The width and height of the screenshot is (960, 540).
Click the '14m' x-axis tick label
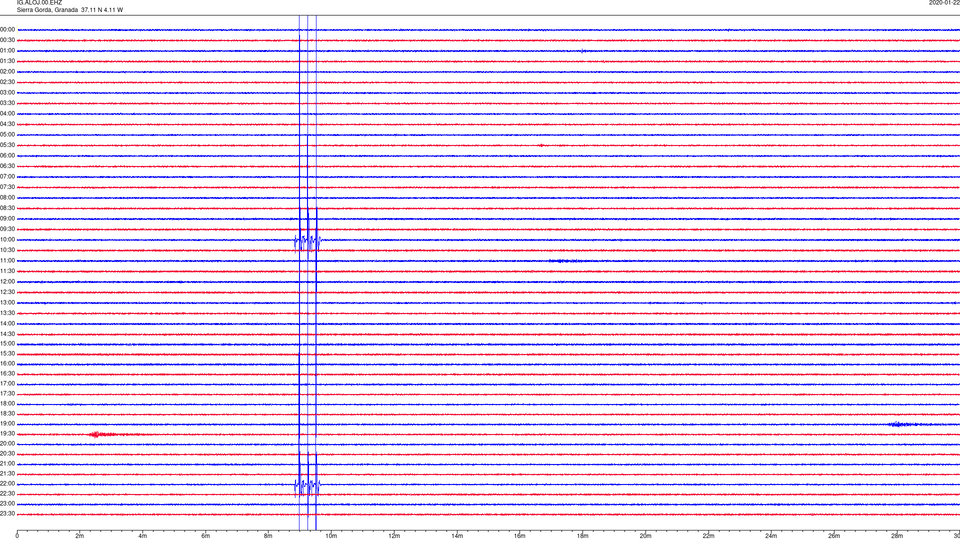pos(457,536)
